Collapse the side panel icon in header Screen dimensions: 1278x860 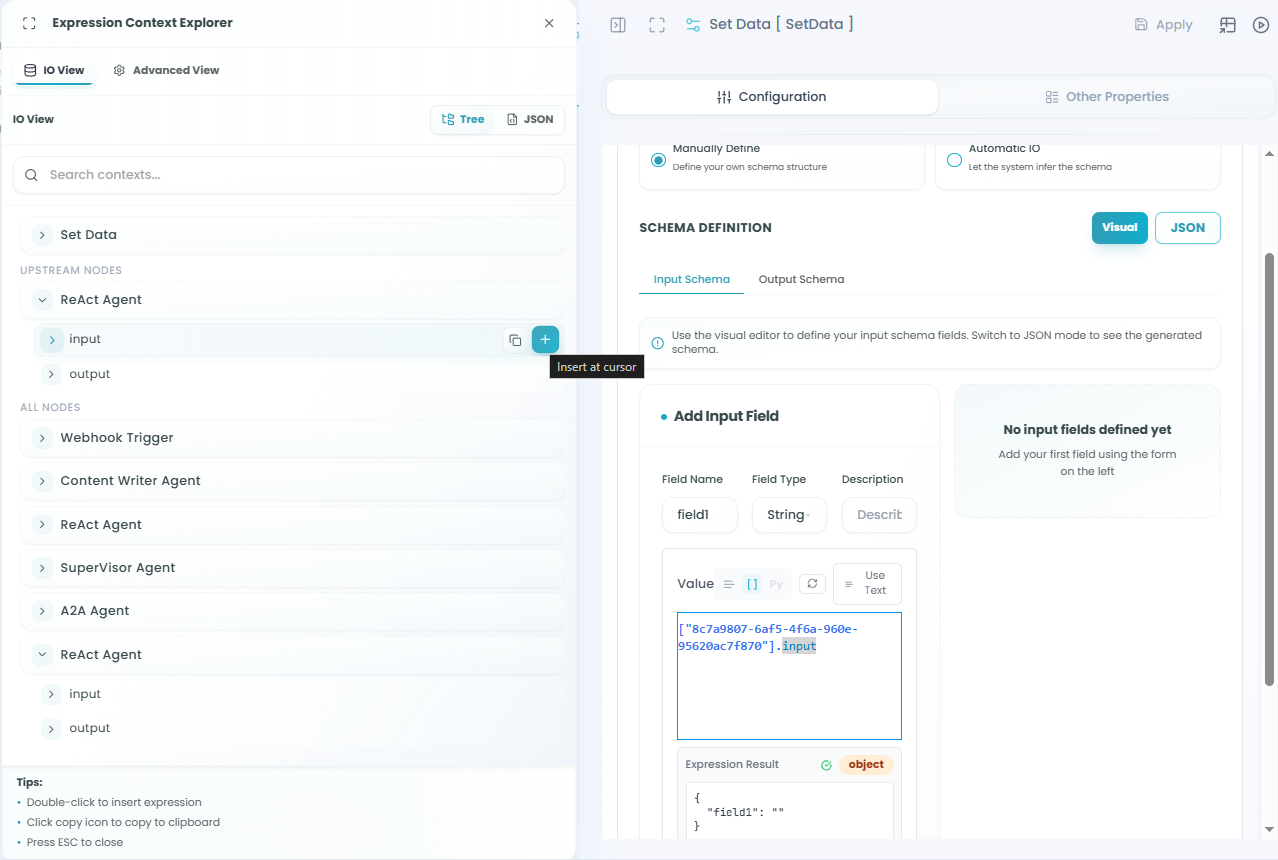618,25
